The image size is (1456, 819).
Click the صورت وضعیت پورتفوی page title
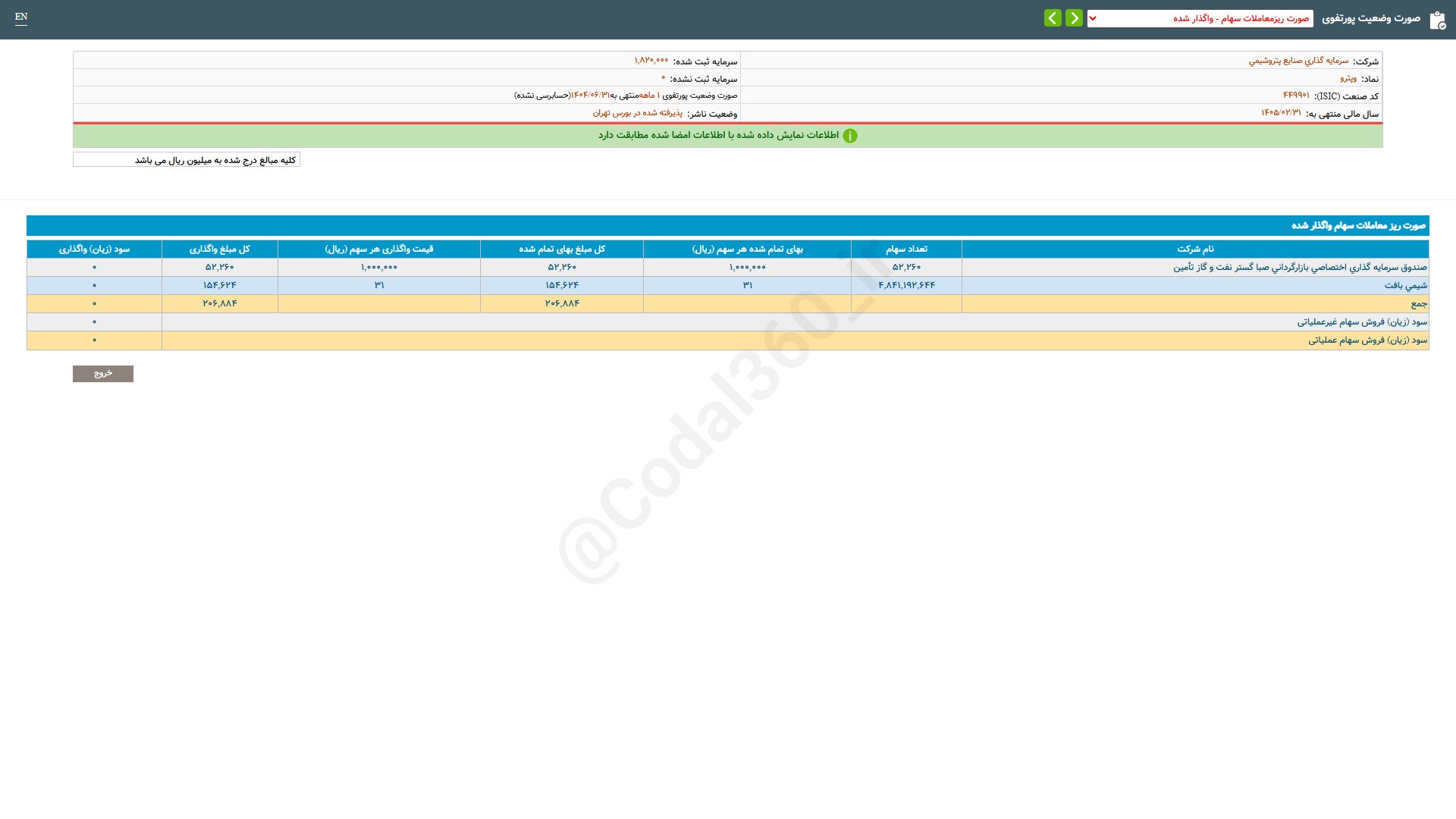(x=1371, y=18)
